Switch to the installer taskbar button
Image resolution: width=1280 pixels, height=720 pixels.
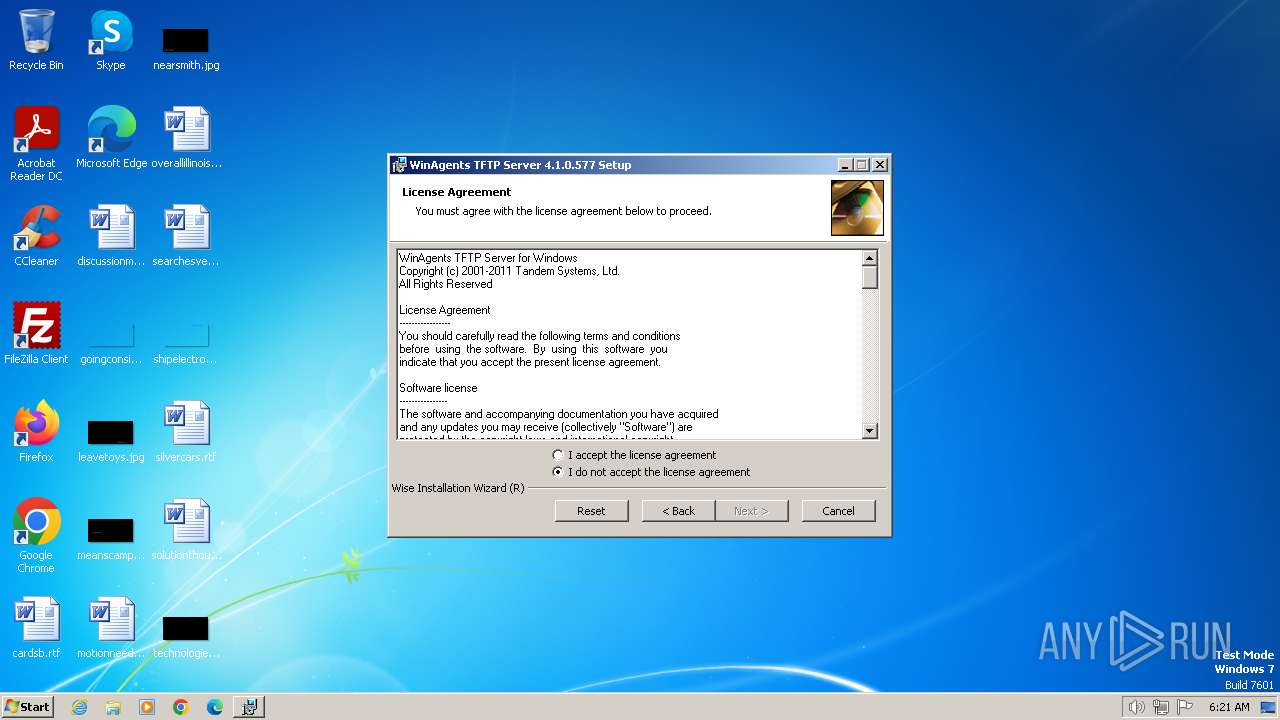[249, 707]
